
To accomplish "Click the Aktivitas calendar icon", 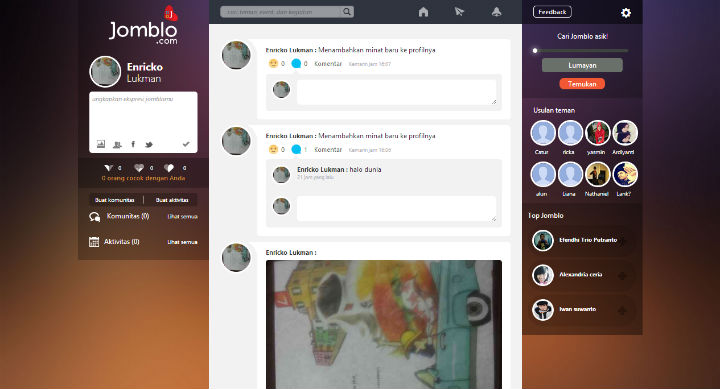I will pyautogui.click(x=94, y=242).
